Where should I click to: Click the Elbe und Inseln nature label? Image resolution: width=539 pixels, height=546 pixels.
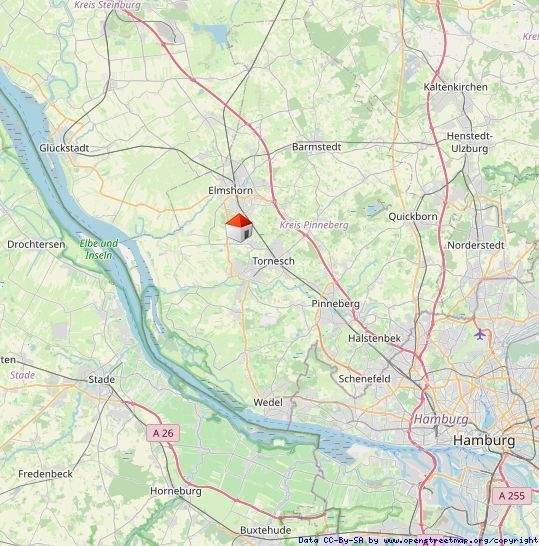[99, 249]
